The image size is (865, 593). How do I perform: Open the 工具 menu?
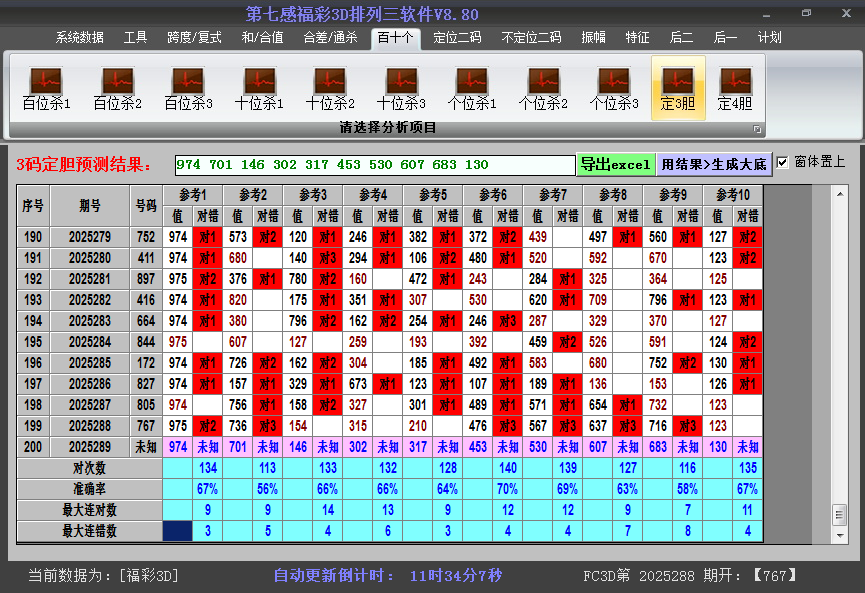coord(135,37)
